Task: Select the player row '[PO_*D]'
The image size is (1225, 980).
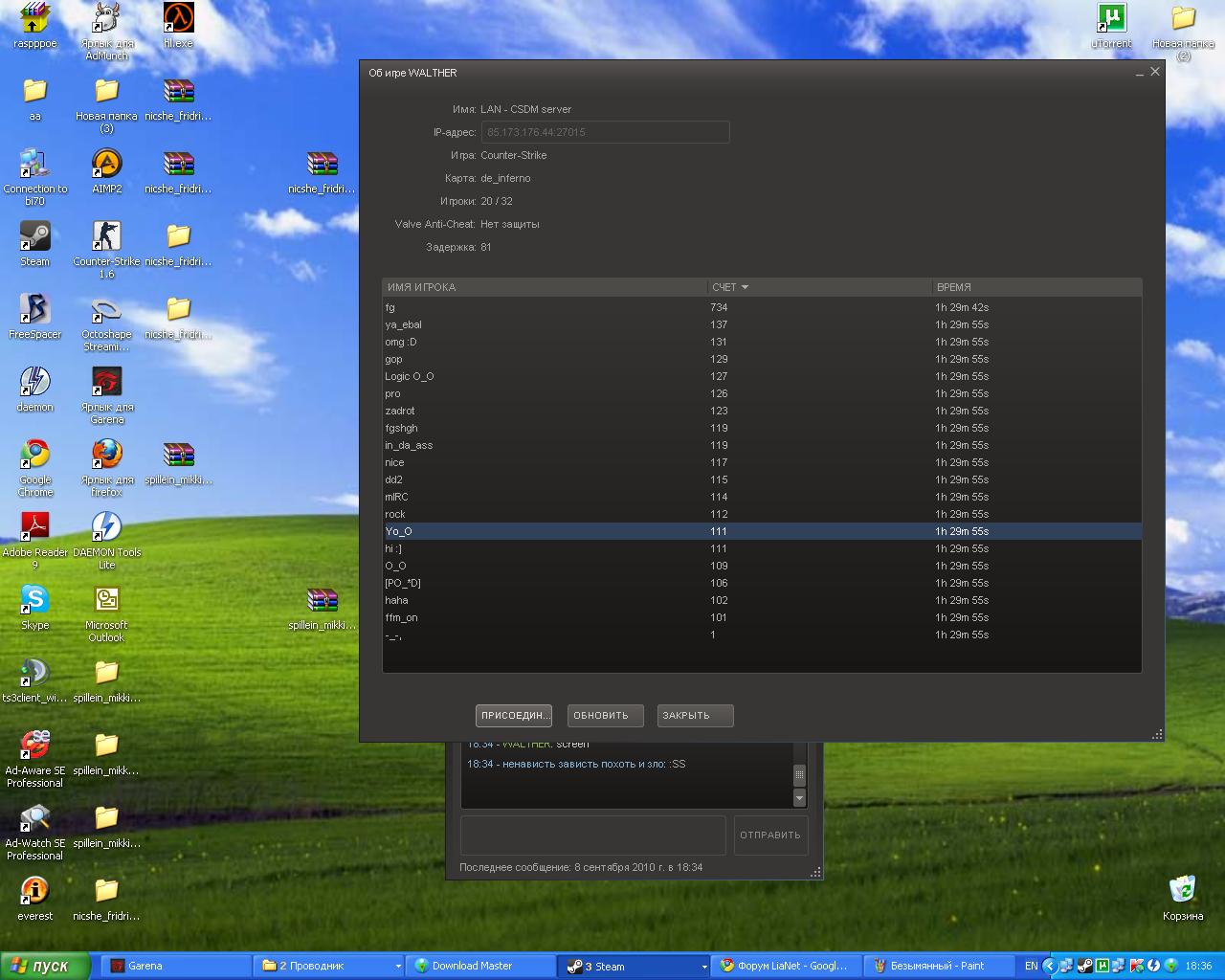Action: [x=762, y=583]
